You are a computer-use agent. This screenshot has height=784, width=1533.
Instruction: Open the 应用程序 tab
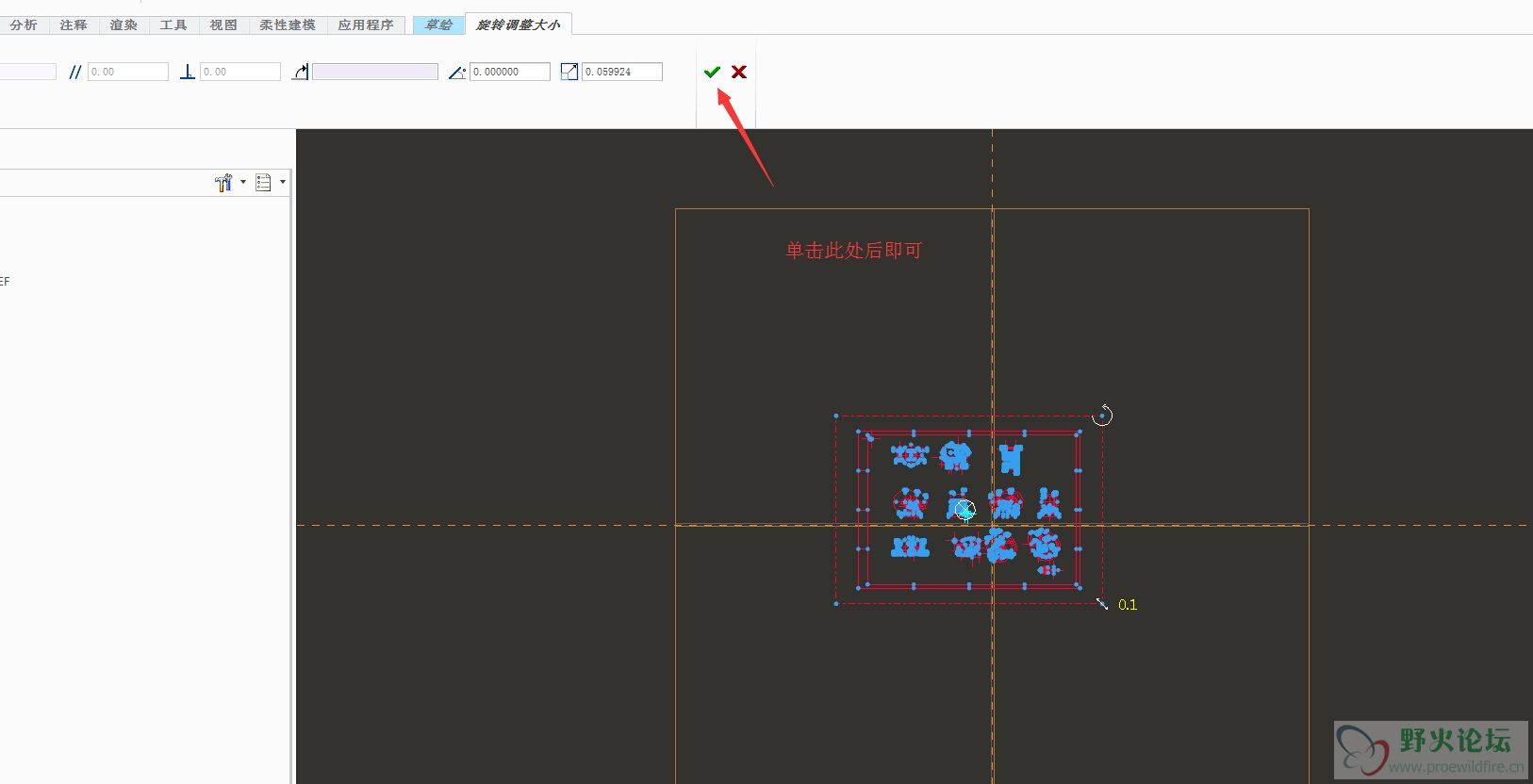click(x=366, y=25)
